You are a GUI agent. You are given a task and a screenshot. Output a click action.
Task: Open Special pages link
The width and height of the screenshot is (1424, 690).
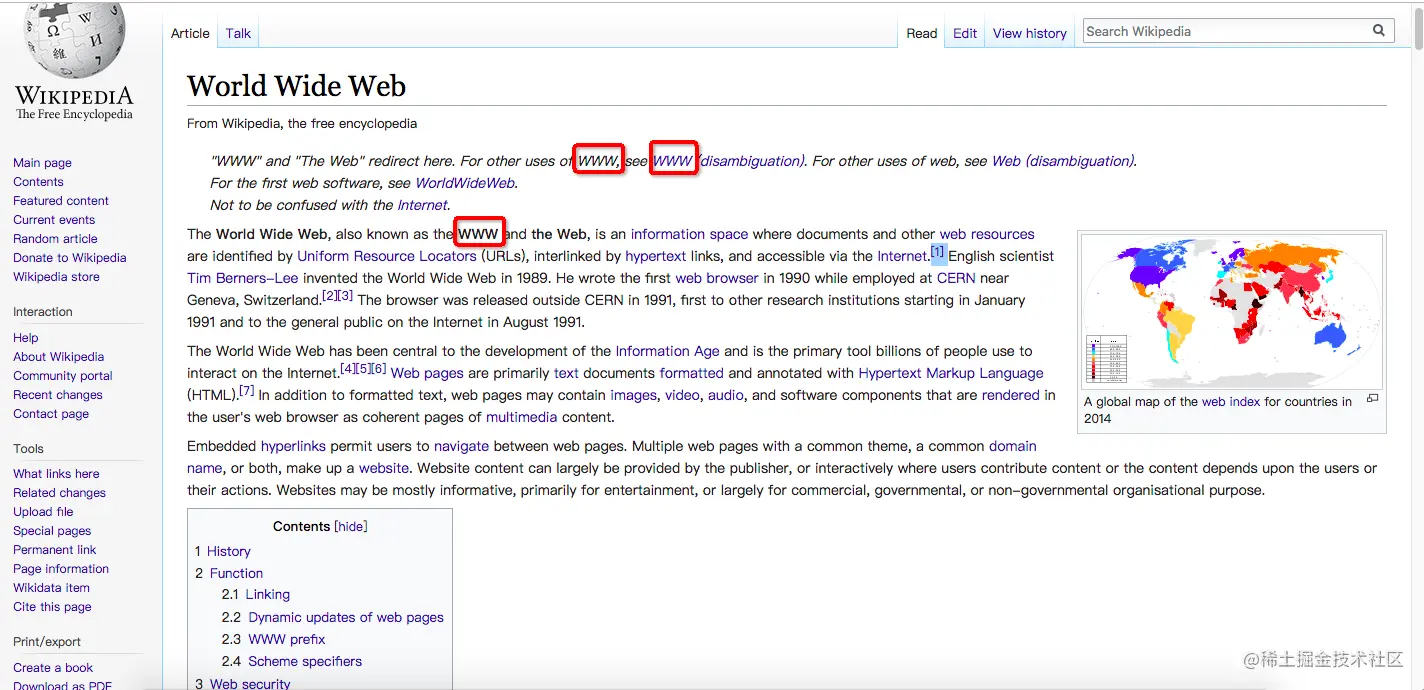(x=52, y=531)
